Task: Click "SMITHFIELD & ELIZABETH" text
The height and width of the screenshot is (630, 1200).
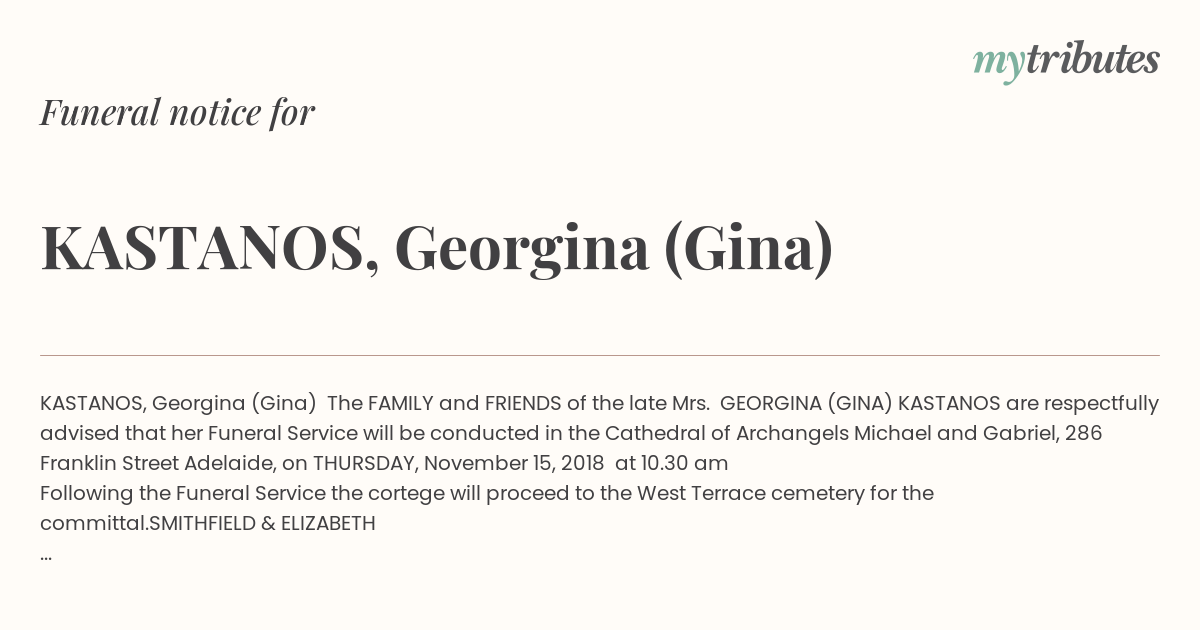Action: click(262, 523)
